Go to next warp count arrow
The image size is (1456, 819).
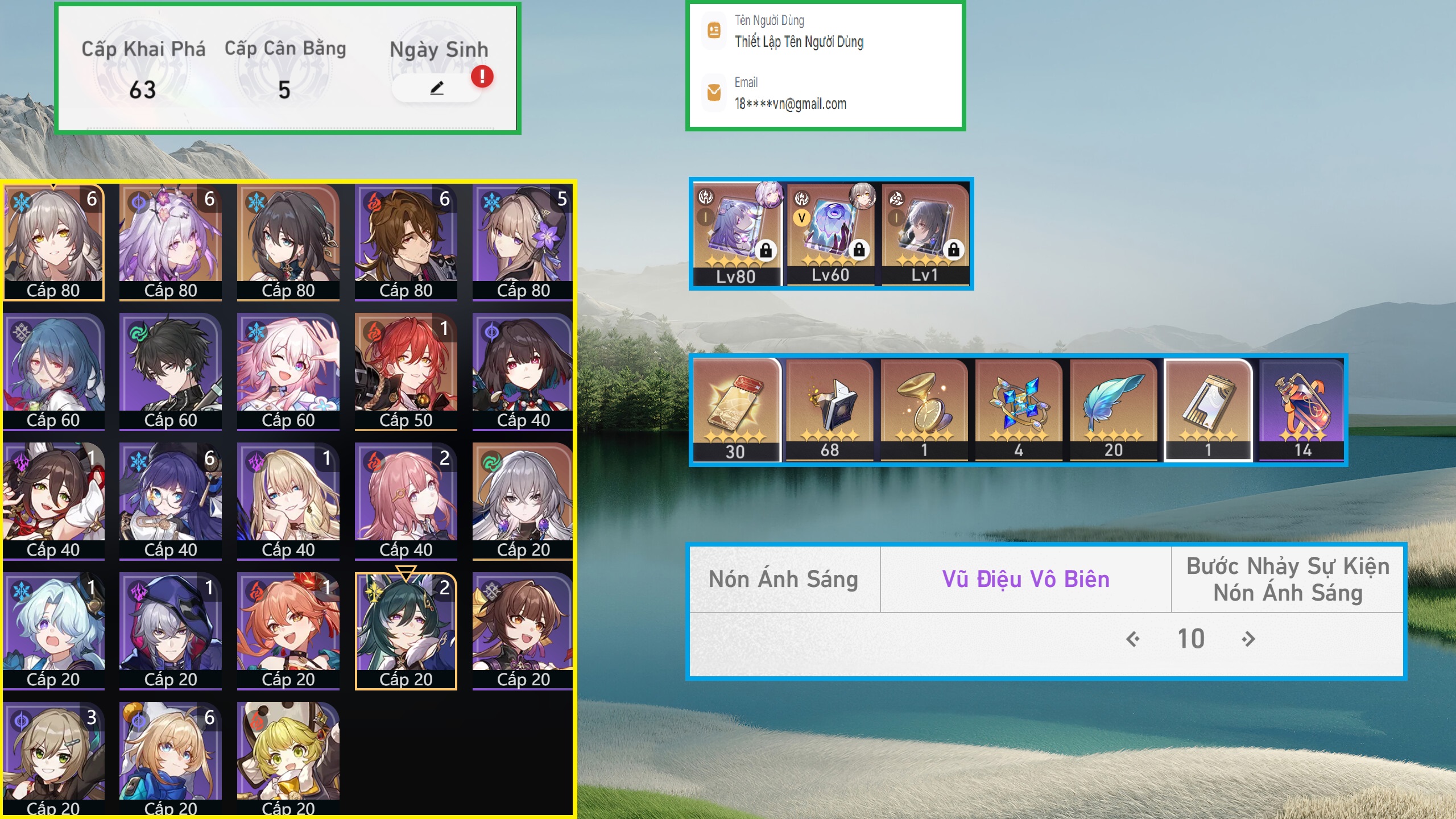1248,639
